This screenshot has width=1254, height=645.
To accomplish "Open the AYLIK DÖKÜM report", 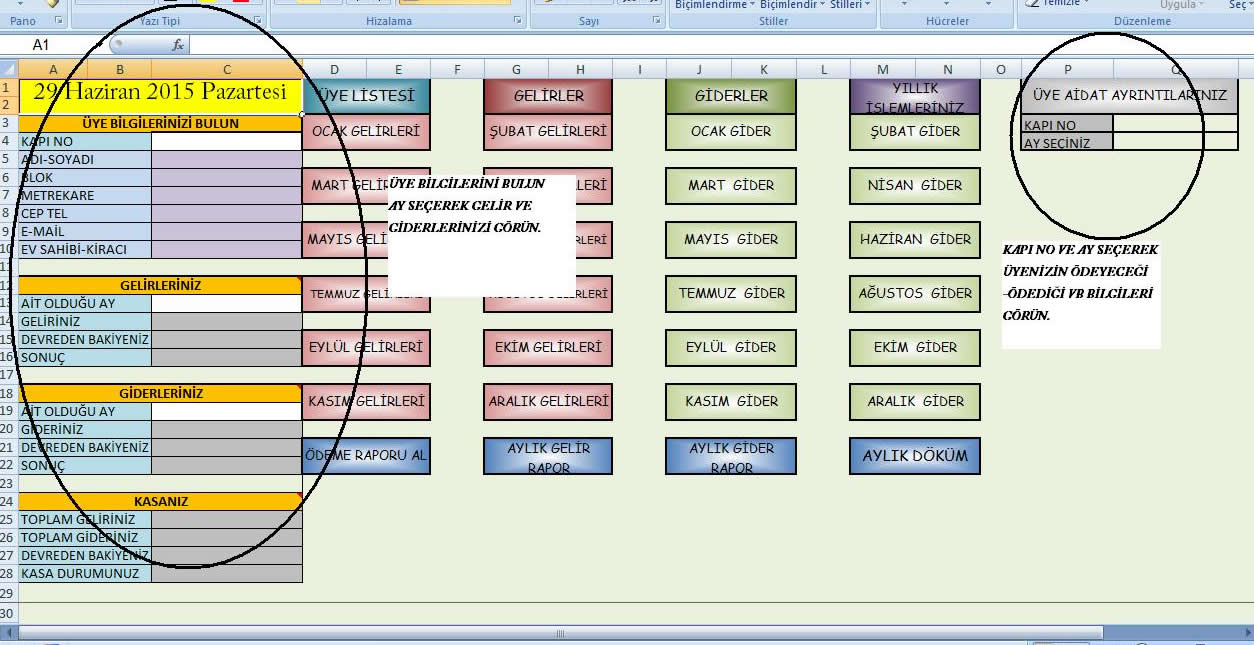I will tap(914, 456).
